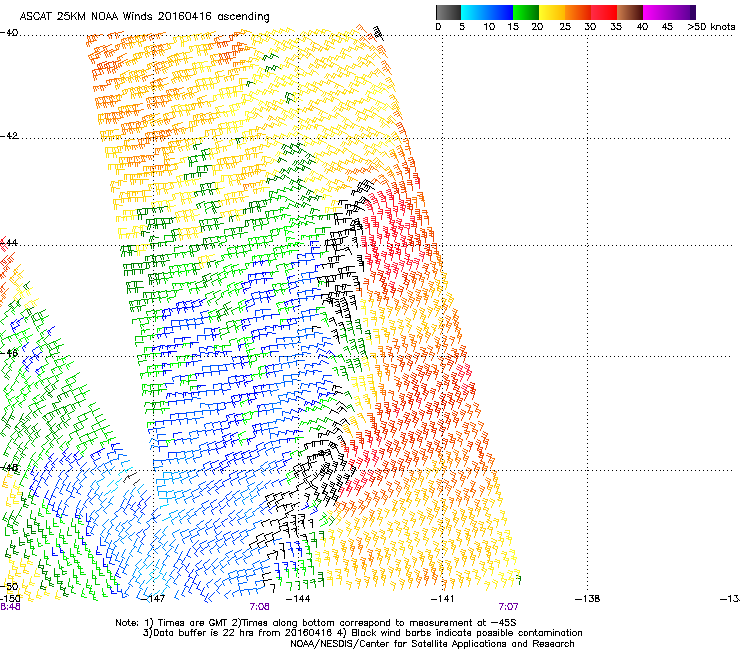
Task: Click the -48 latitude axis label
Action: click(9, 467)
